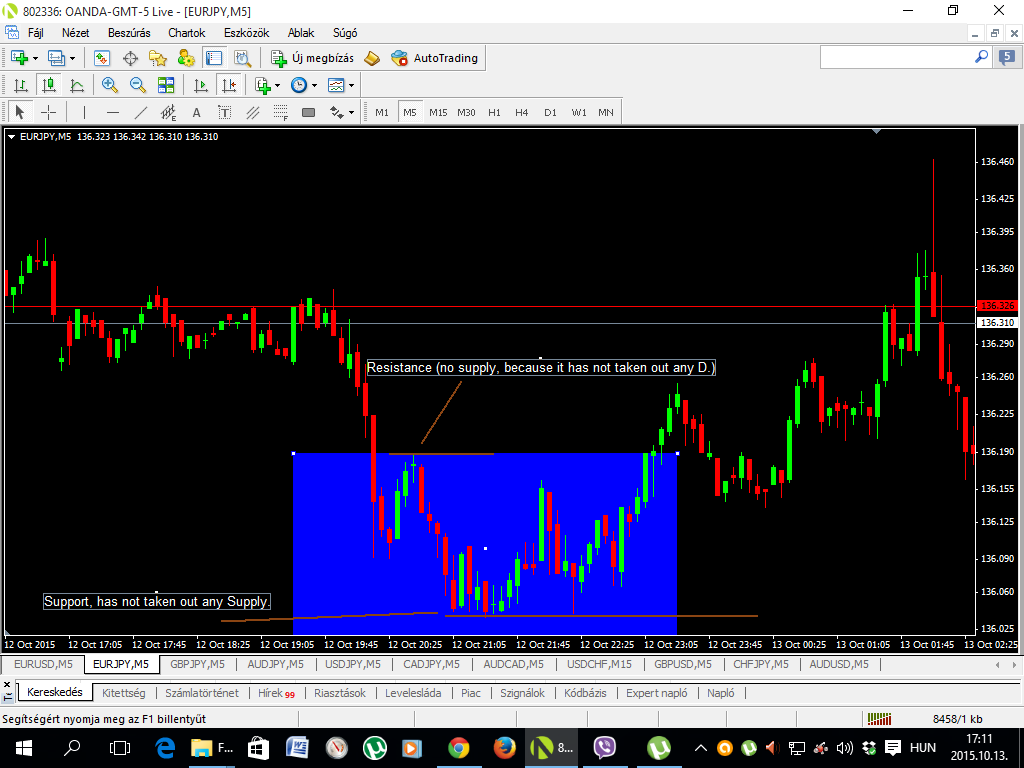
Task: Select the text label tool
Action: click(225, 112)
